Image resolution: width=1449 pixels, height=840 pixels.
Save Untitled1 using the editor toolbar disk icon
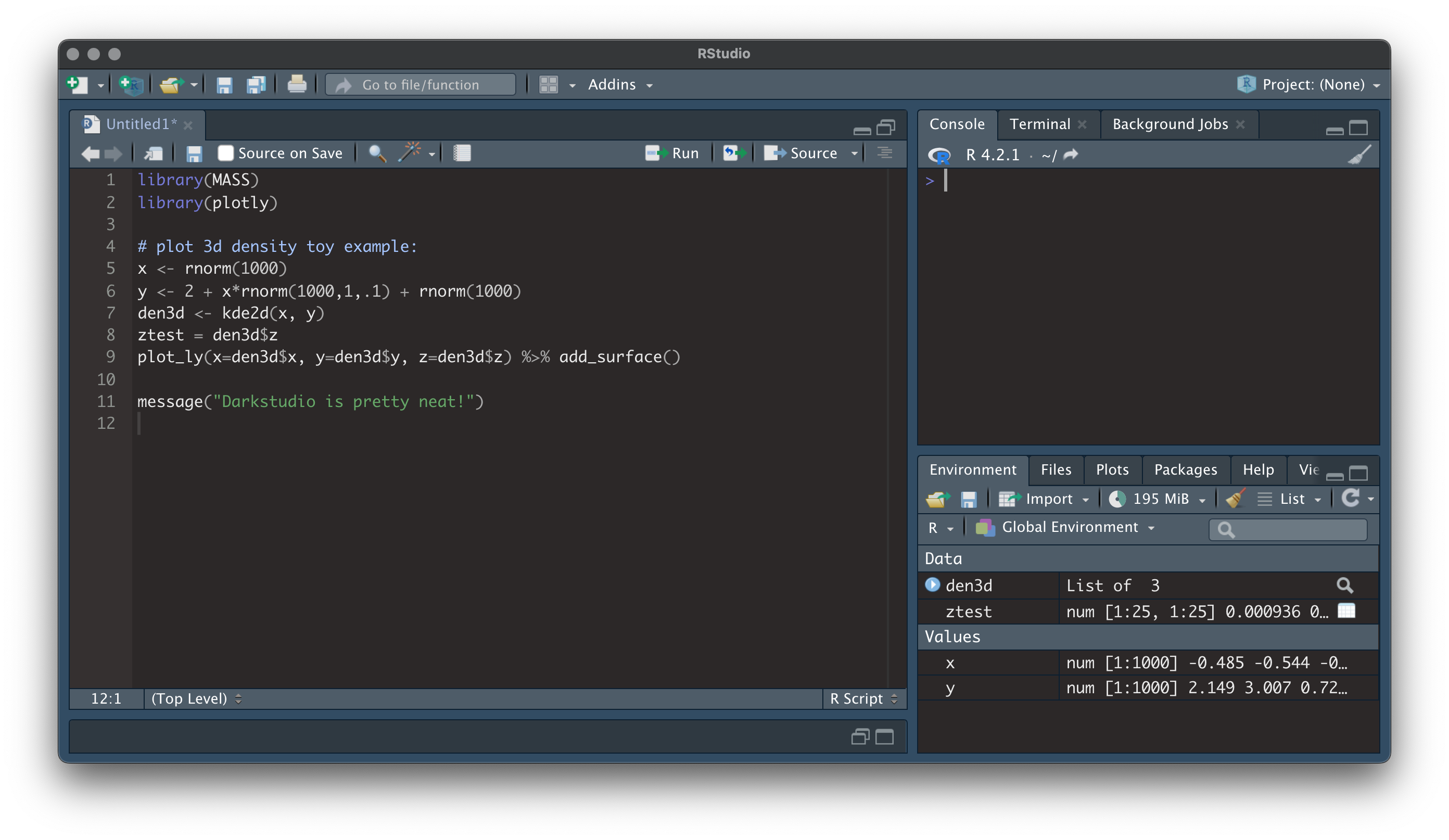(194, 154)
